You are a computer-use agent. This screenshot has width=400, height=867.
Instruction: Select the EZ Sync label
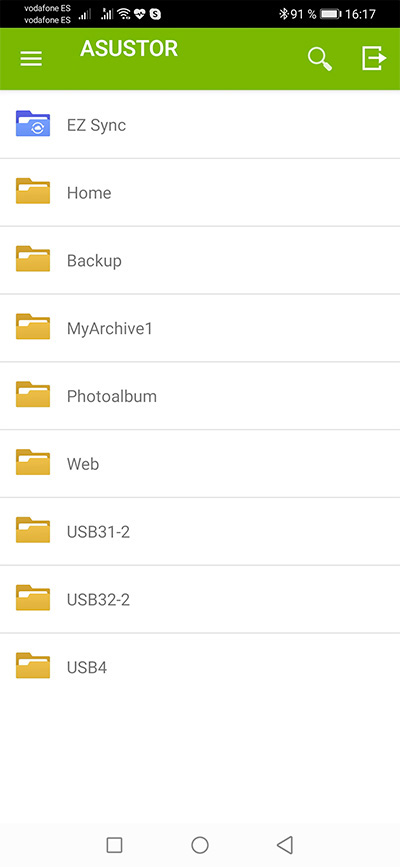click(96, 126)
